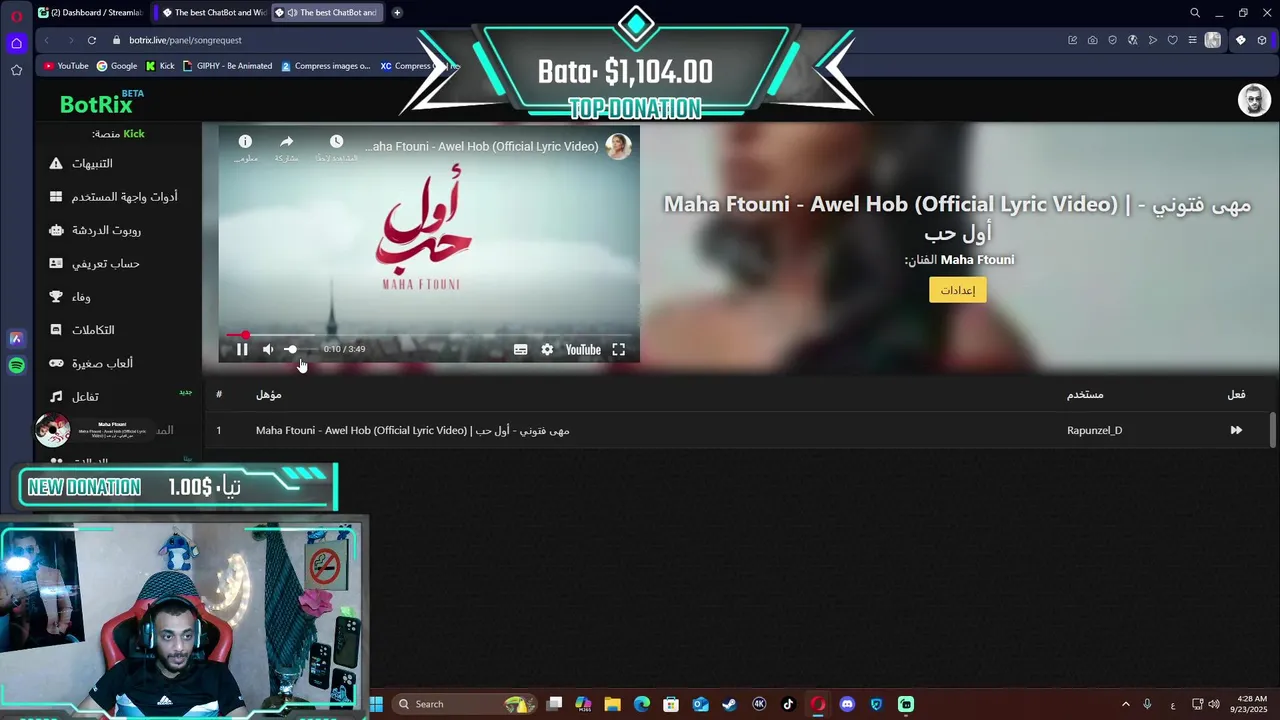Viewport: 1280px width, 720px height.
Task: Click the Opera tab search magnifier
Action: pyautogui.click(x=1195, y=13)
